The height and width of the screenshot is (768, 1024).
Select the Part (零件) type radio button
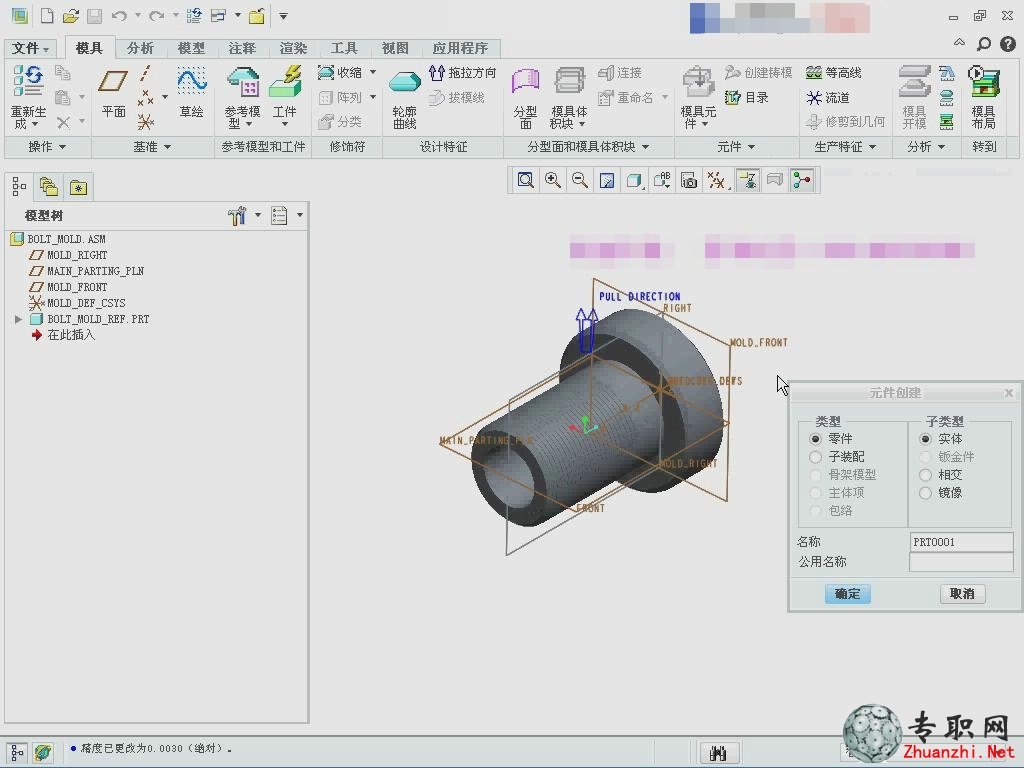click(815, 439)
